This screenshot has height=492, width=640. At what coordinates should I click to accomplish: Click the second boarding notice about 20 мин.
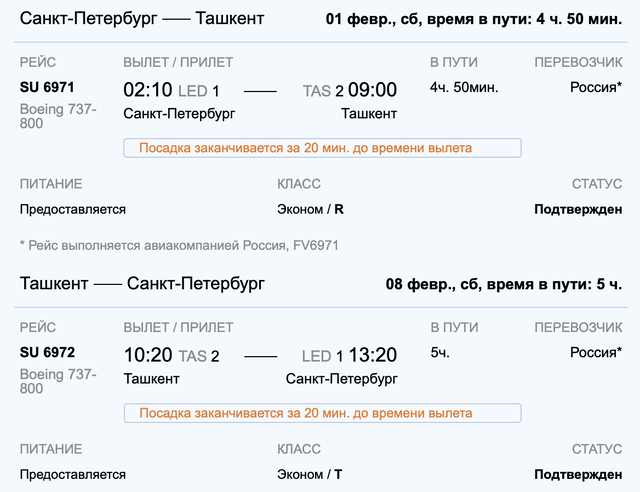point(322,413)
